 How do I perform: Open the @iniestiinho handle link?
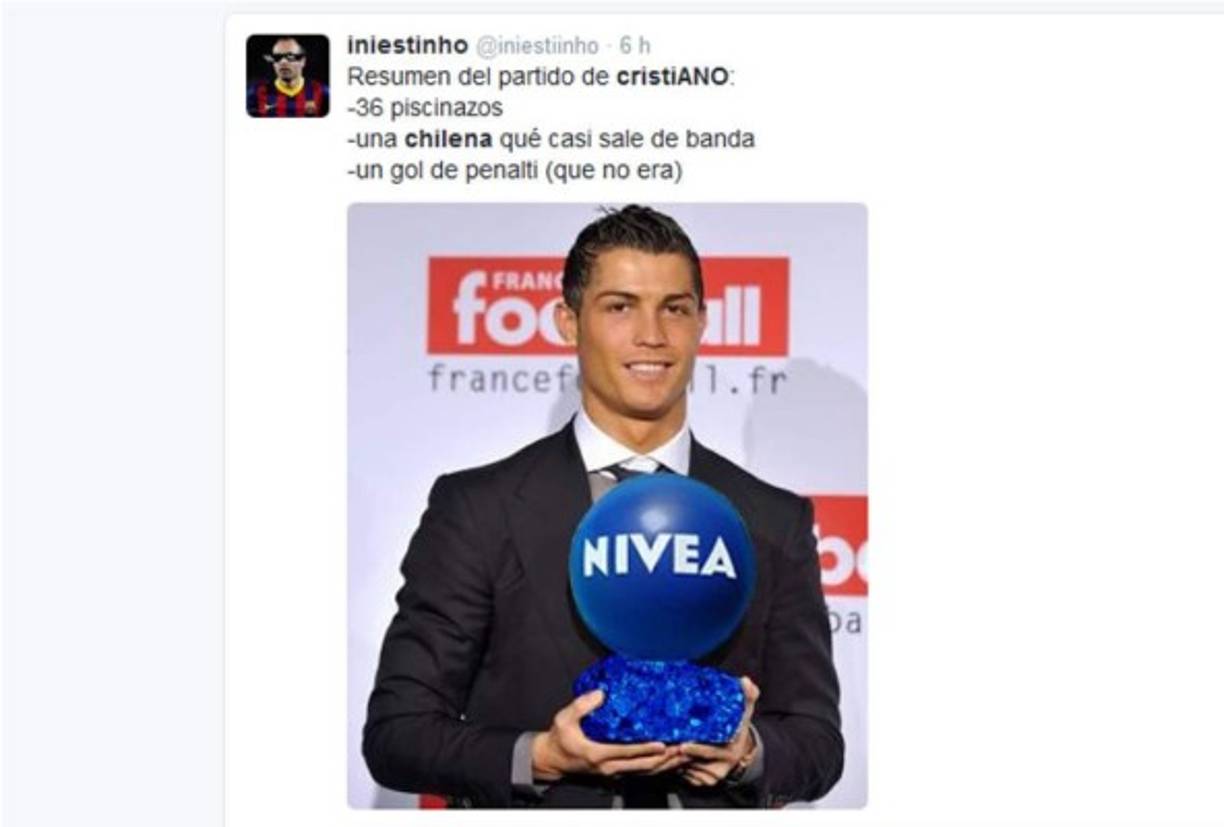pyautogui.click(x=536, y=46)
